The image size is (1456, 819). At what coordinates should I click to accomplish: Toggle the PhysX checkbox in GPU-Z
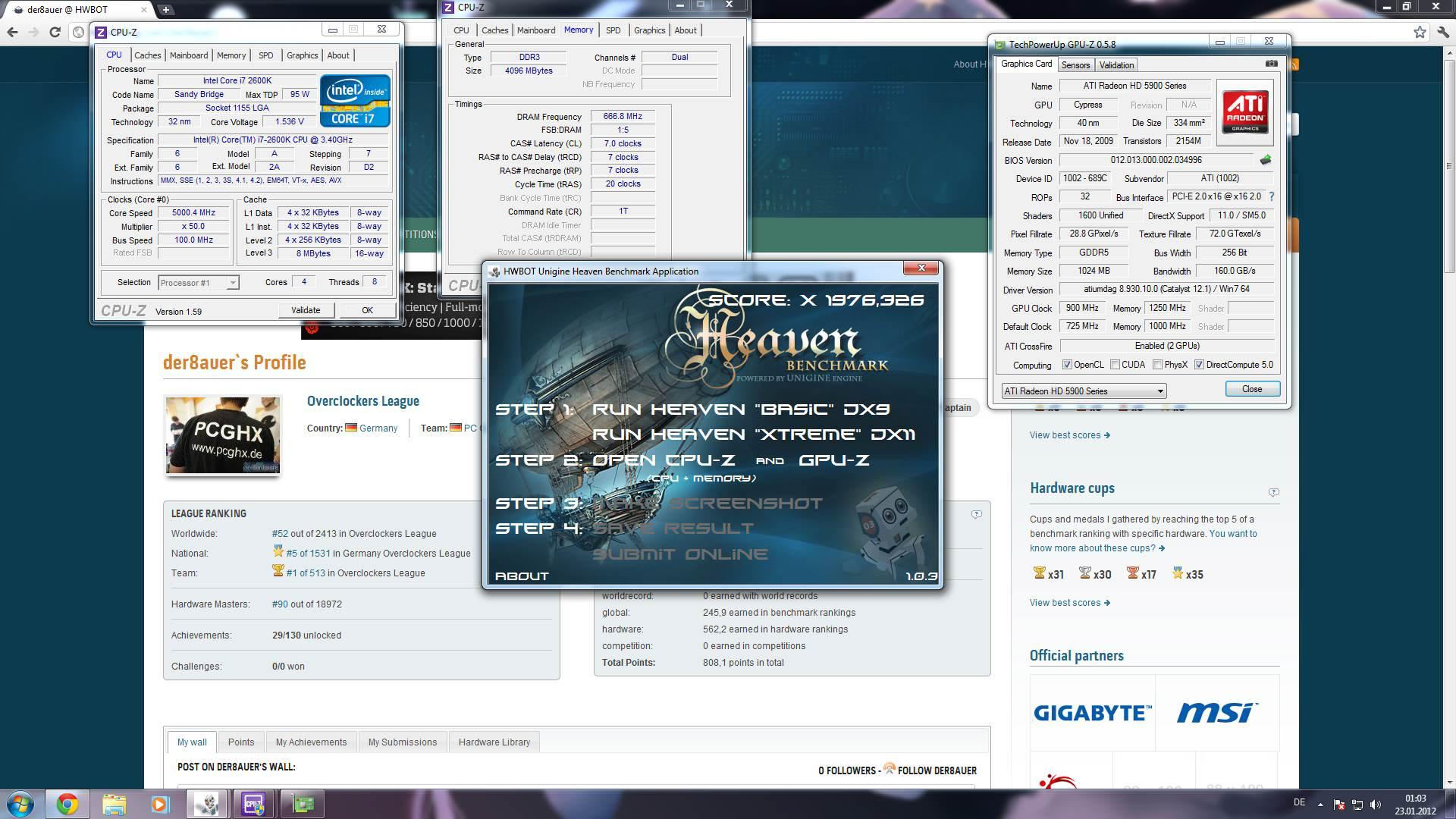1157,365
